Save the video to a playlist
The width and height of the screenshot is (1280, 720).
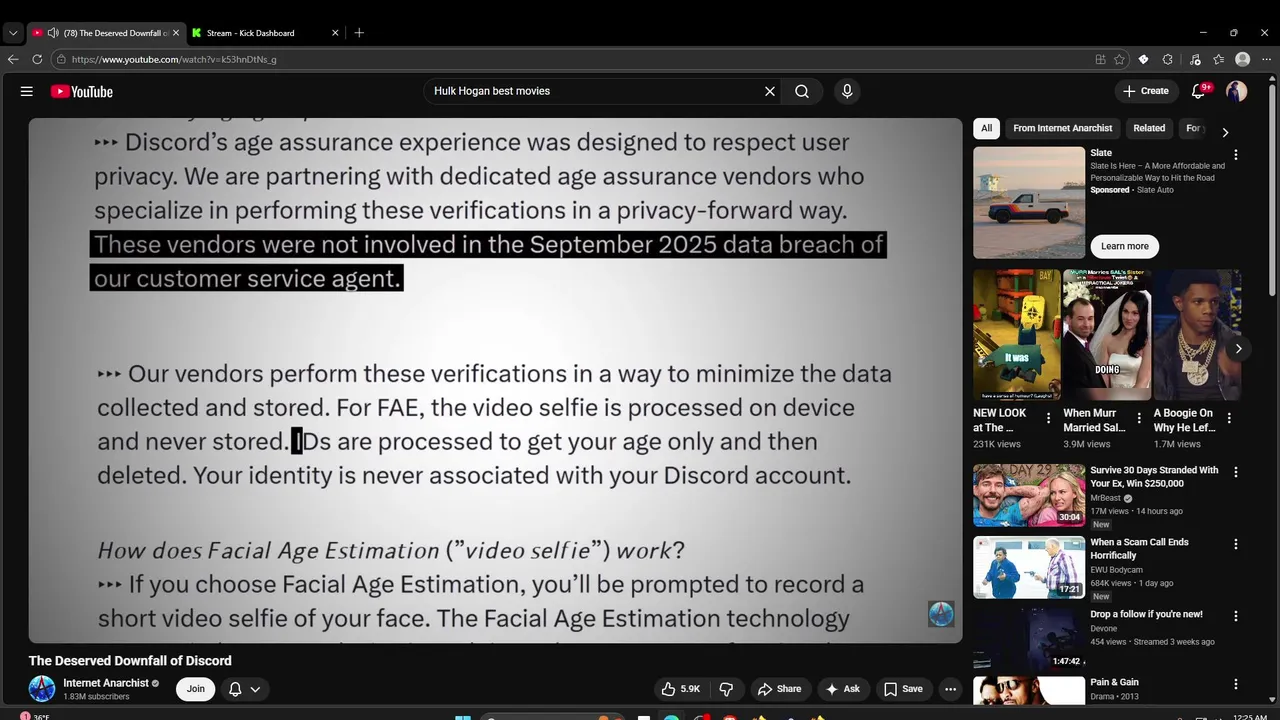(903, 689)
